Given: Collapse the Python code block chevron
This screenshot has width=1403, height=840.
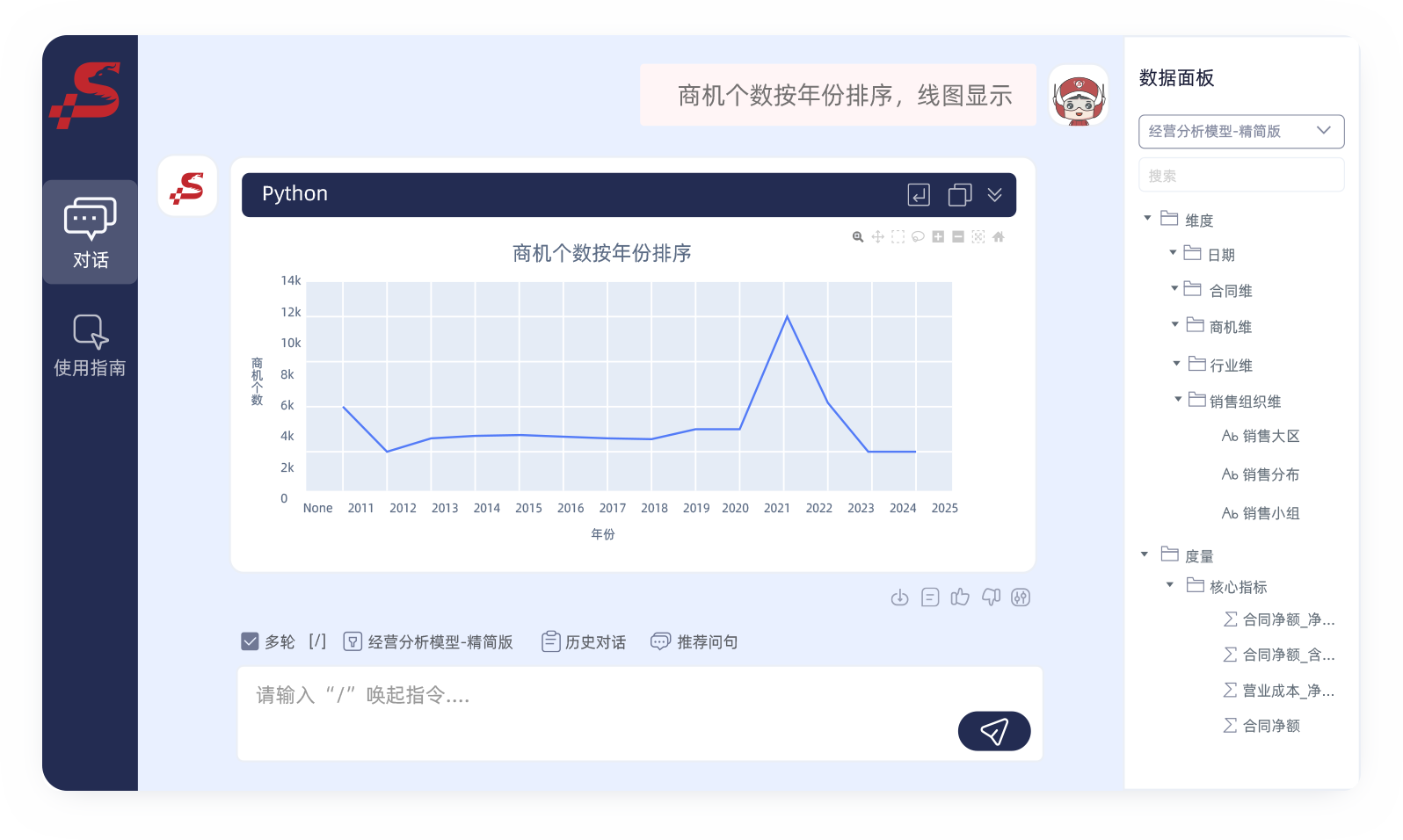Looking at the screenshot, I should (x=995, y=194).
